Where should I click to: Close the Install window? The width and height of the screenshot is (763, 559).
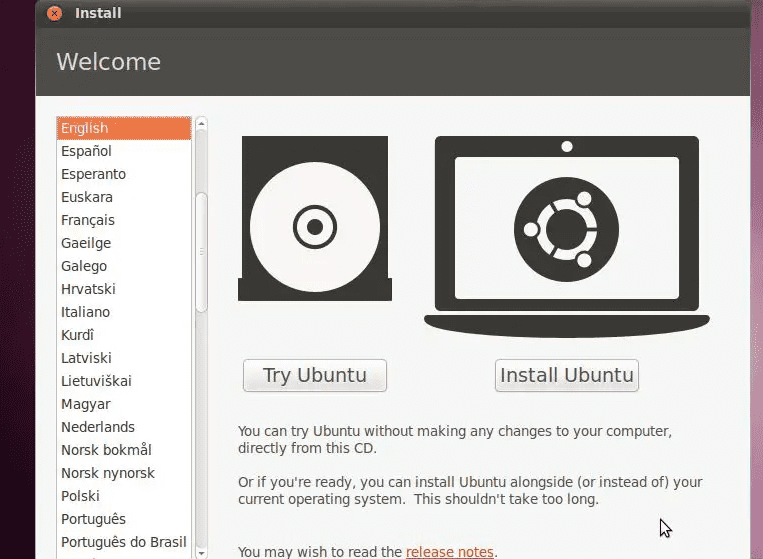(x=54, y=13)
